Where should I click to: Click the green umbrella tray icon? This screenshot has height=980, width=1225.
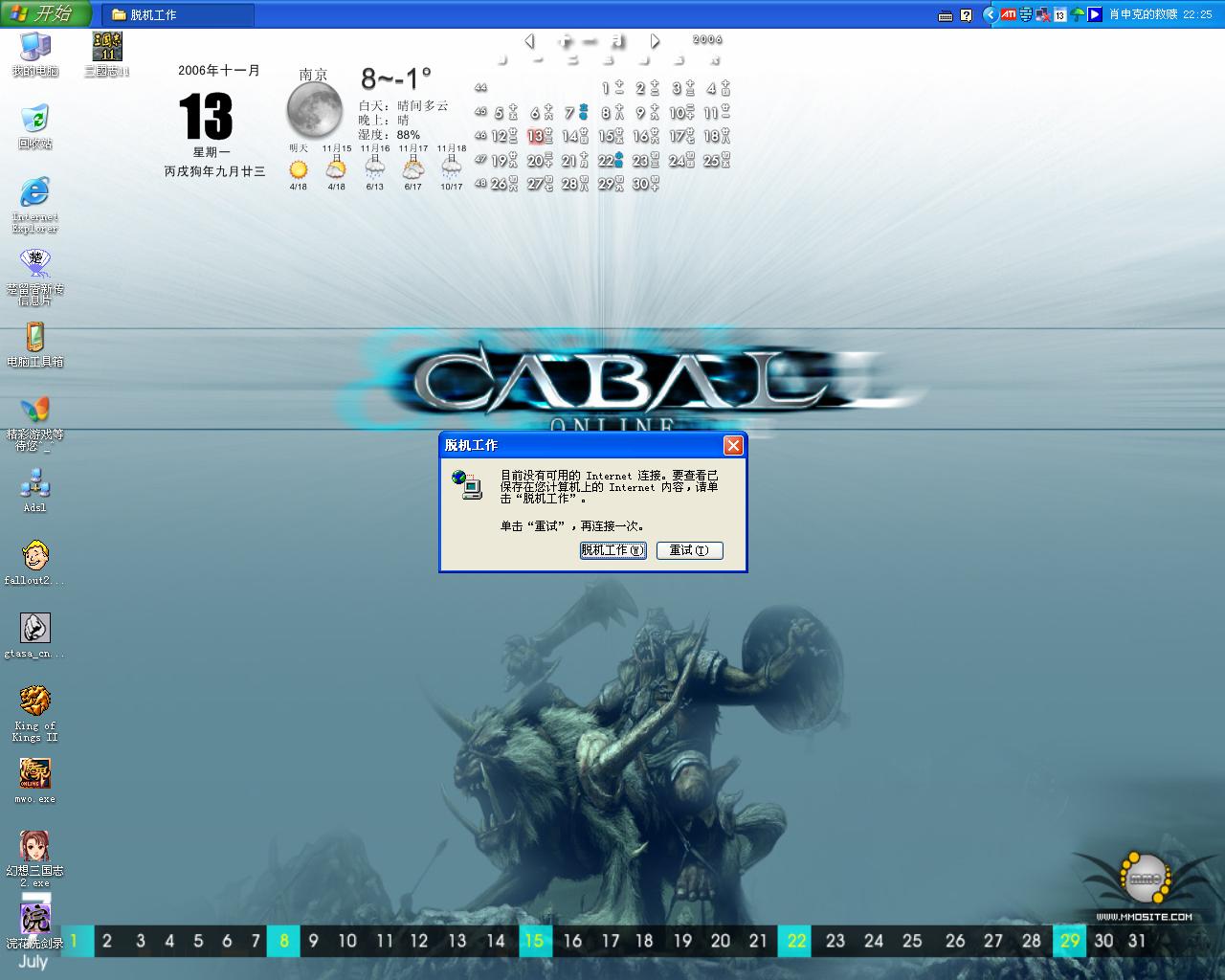pos(1078,14)
